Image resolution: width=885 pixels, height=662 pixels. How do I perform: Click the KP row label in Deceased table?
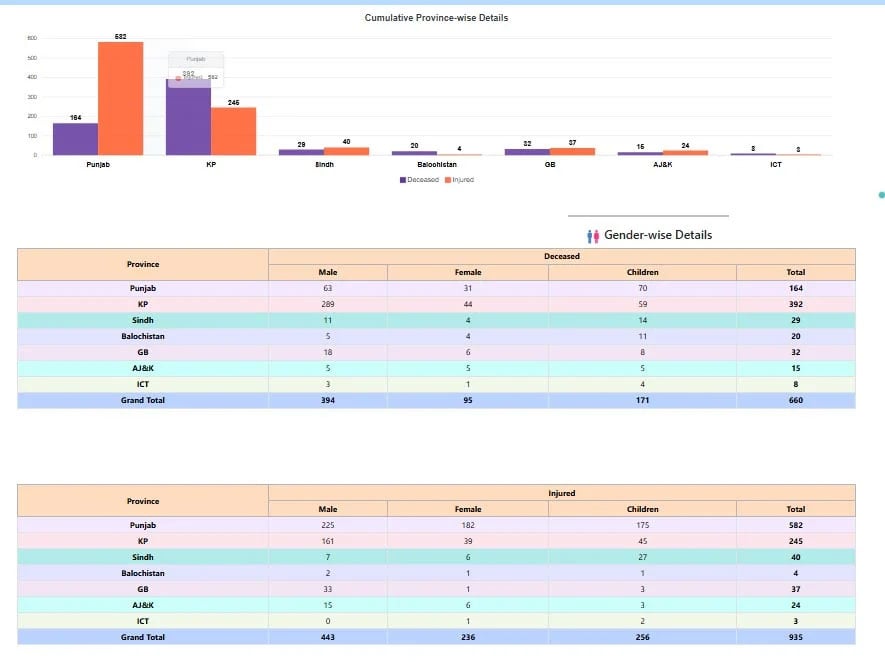[143, 304]
